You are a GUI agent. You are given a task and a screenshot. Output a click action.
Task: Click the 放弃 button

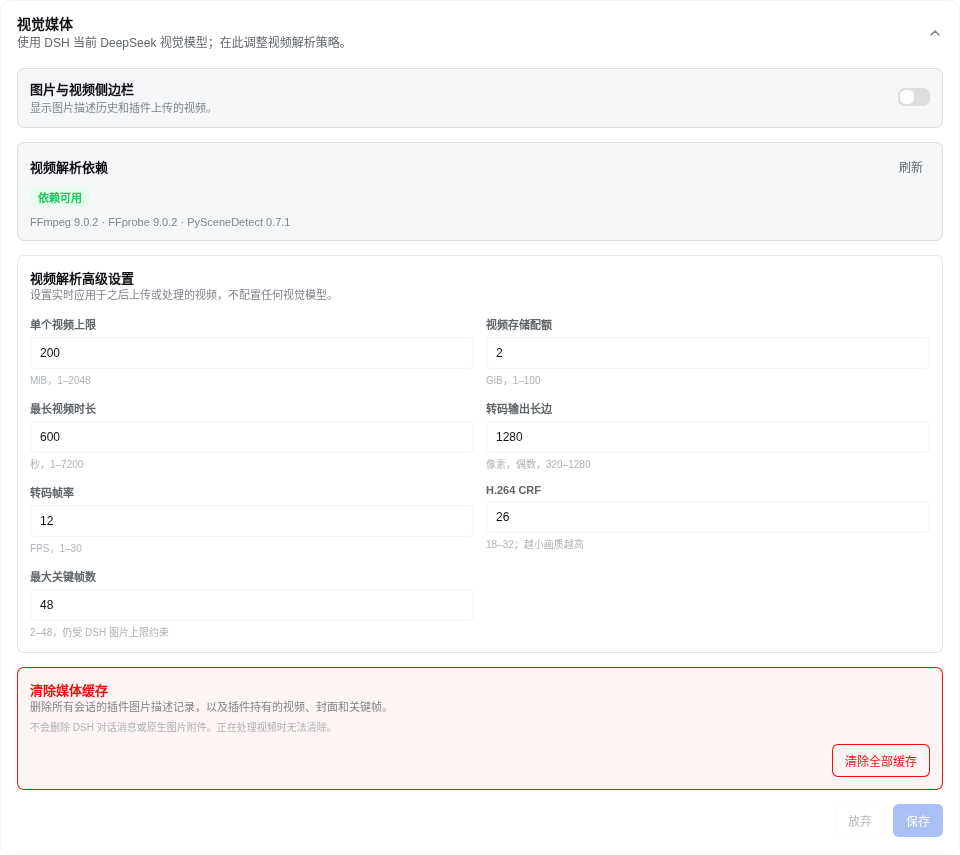(x=860, y=821)
